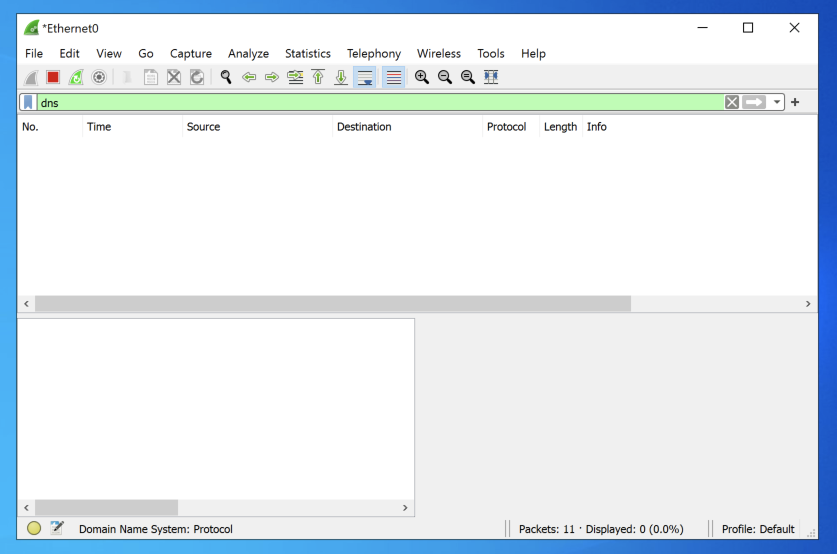Viewport: 837px width, 554px height.
Task: Click into the dns display filter field
Action: tap(379, 102)
